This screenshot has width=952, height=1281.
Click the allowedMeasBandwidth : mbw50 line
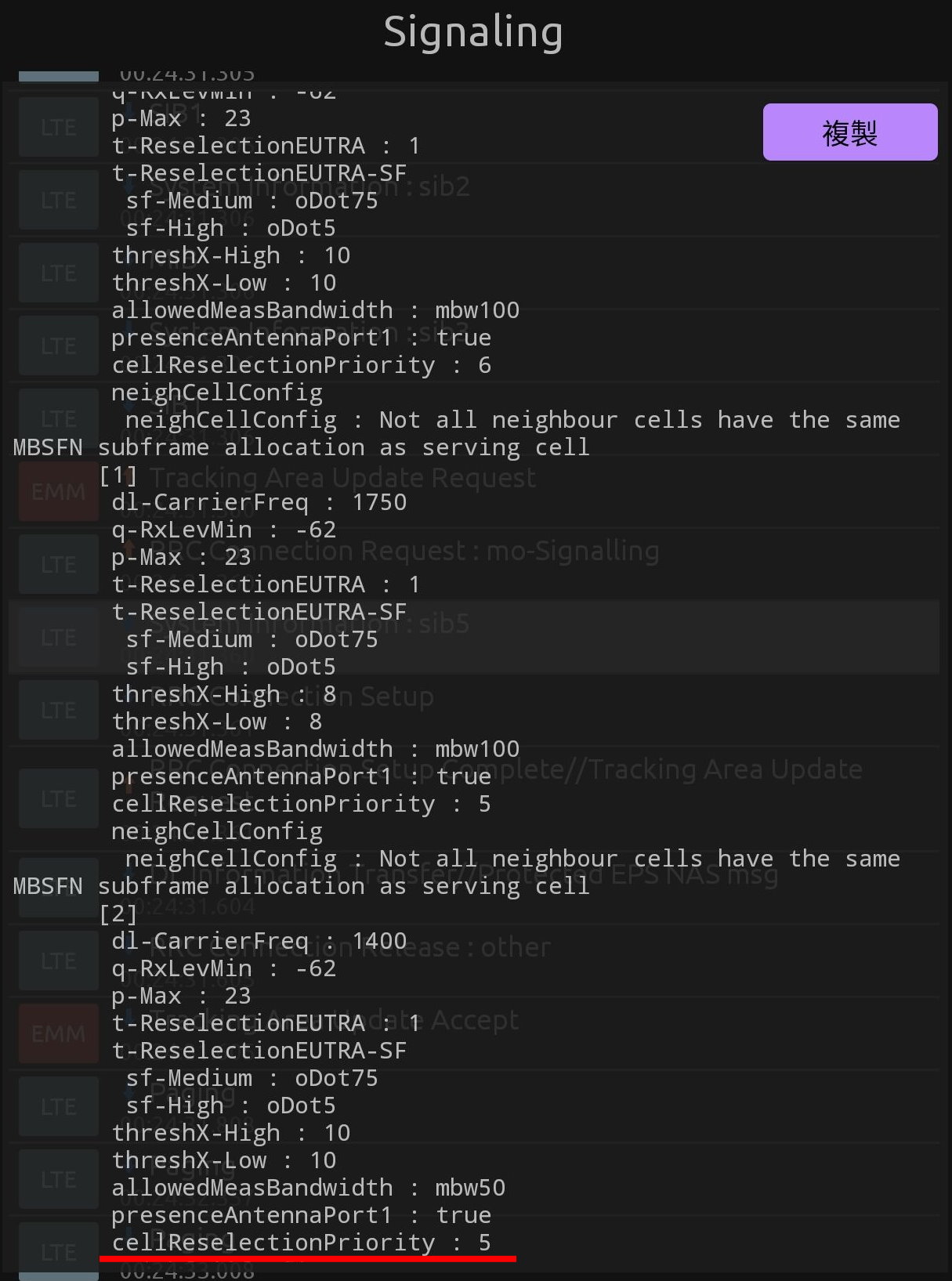pyautogui.click(x=308, y=1188)
